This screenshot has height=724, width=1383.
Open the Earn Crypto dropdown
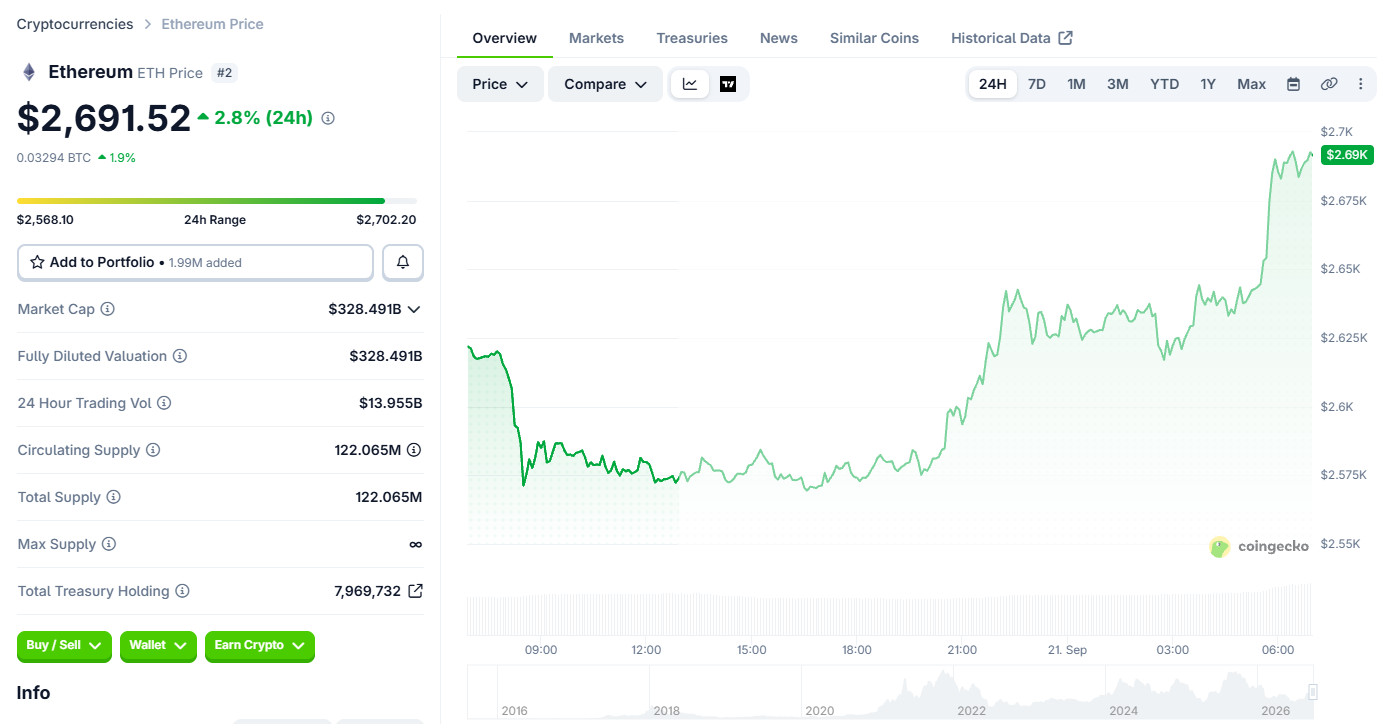click(x=260, y=646)
